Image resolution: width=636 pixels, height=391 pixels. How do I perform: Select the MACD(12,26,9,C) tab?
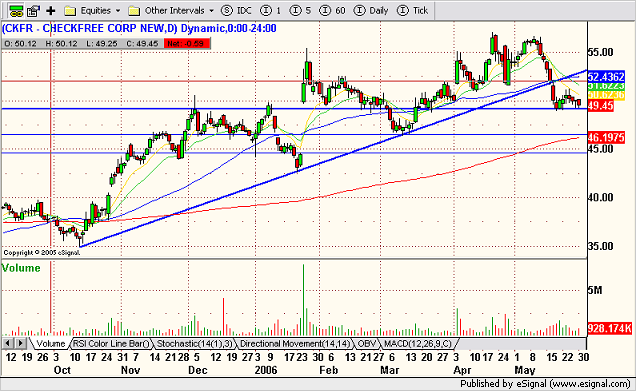418,344
